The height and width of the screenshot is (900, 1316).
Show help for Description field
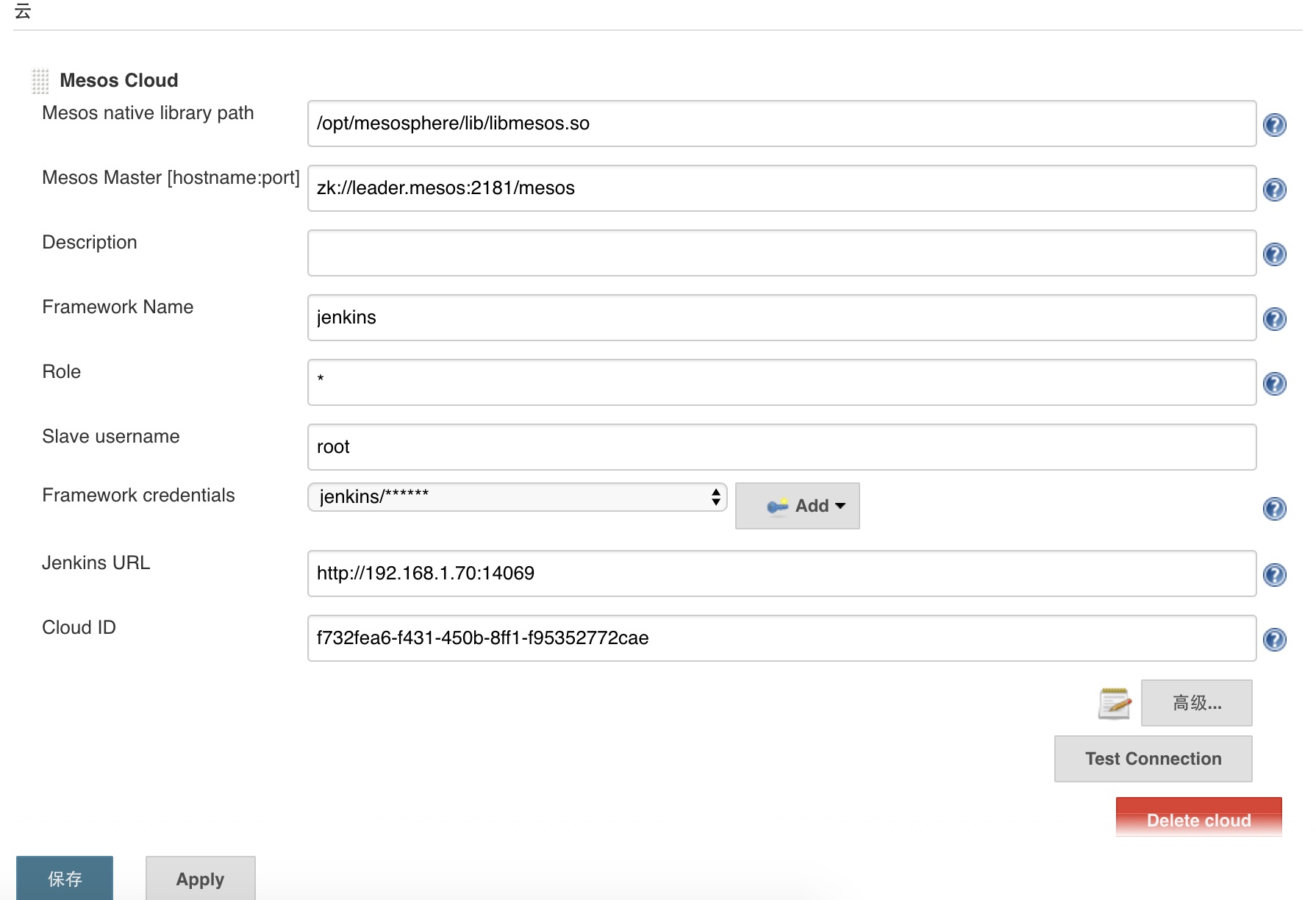pyautogui.click(x=1274, y=254)
